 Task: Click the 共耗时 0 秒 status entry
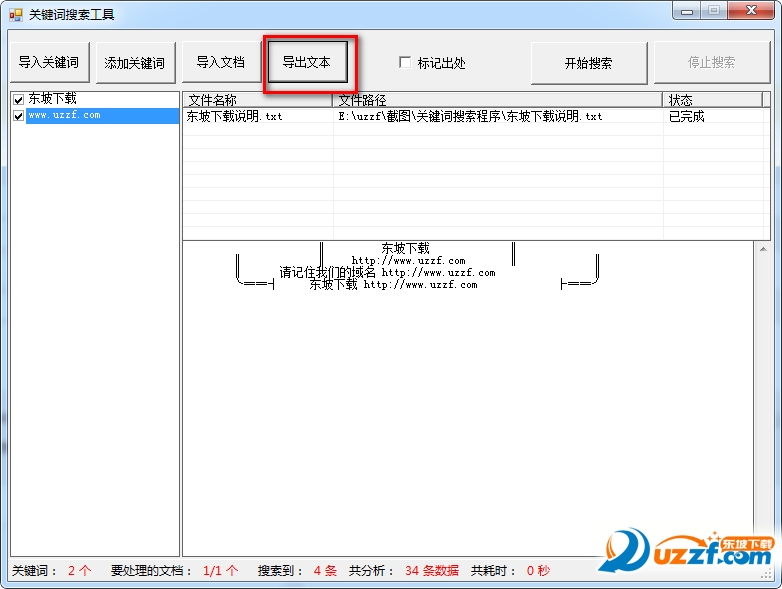[510, 571]
